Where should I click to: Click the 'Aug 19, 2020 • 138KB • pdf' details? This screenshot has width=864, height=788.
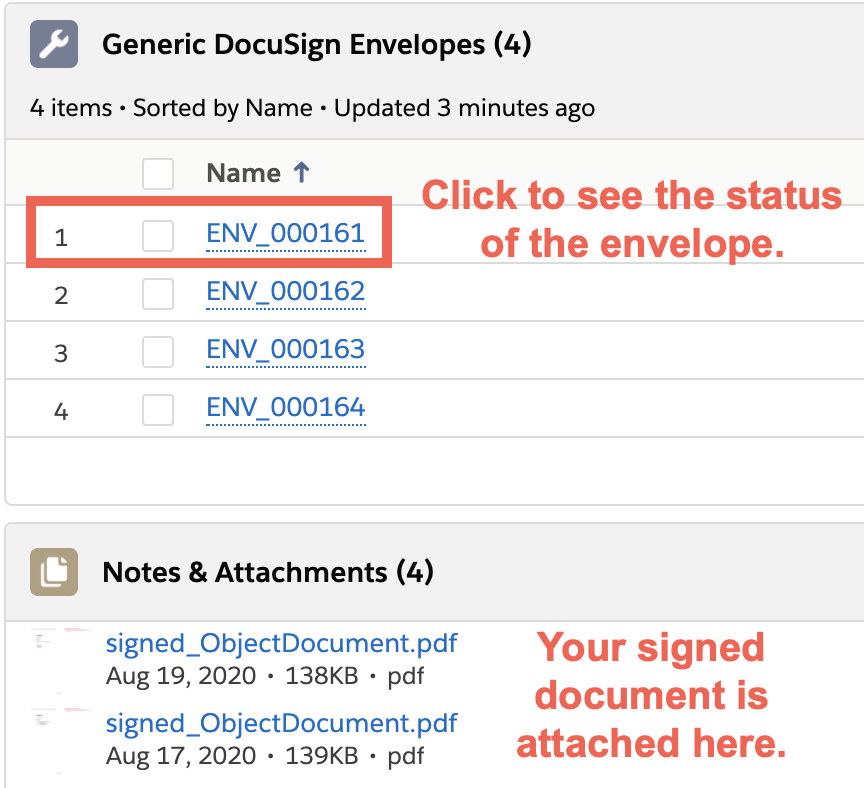(265, 676)
